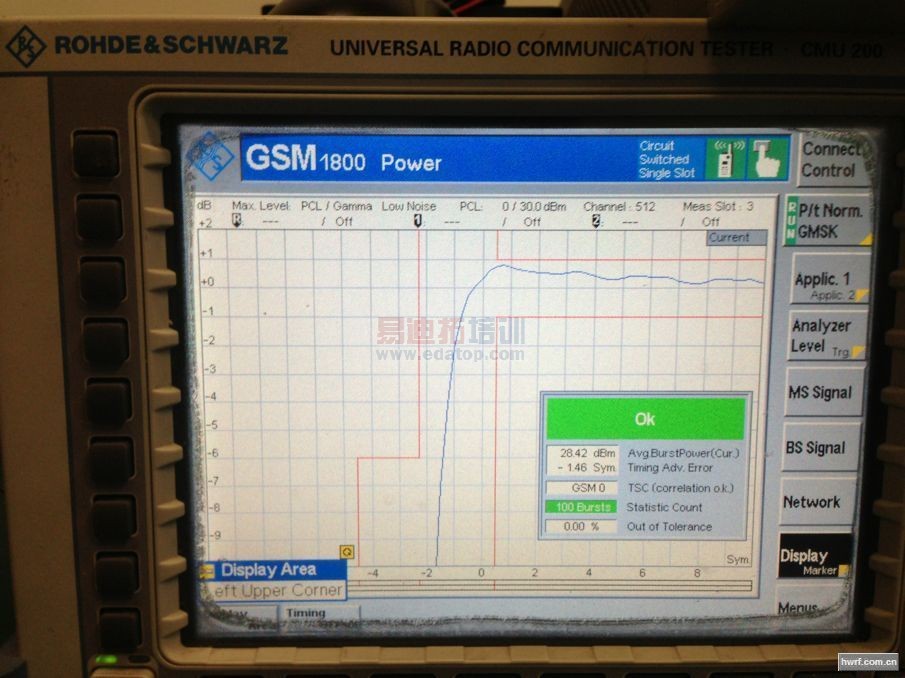Click the 0.00 % out of tolerance value
The height and width of the screenshot is (678, 905).
pyautogui.click(x=582, y=527)
